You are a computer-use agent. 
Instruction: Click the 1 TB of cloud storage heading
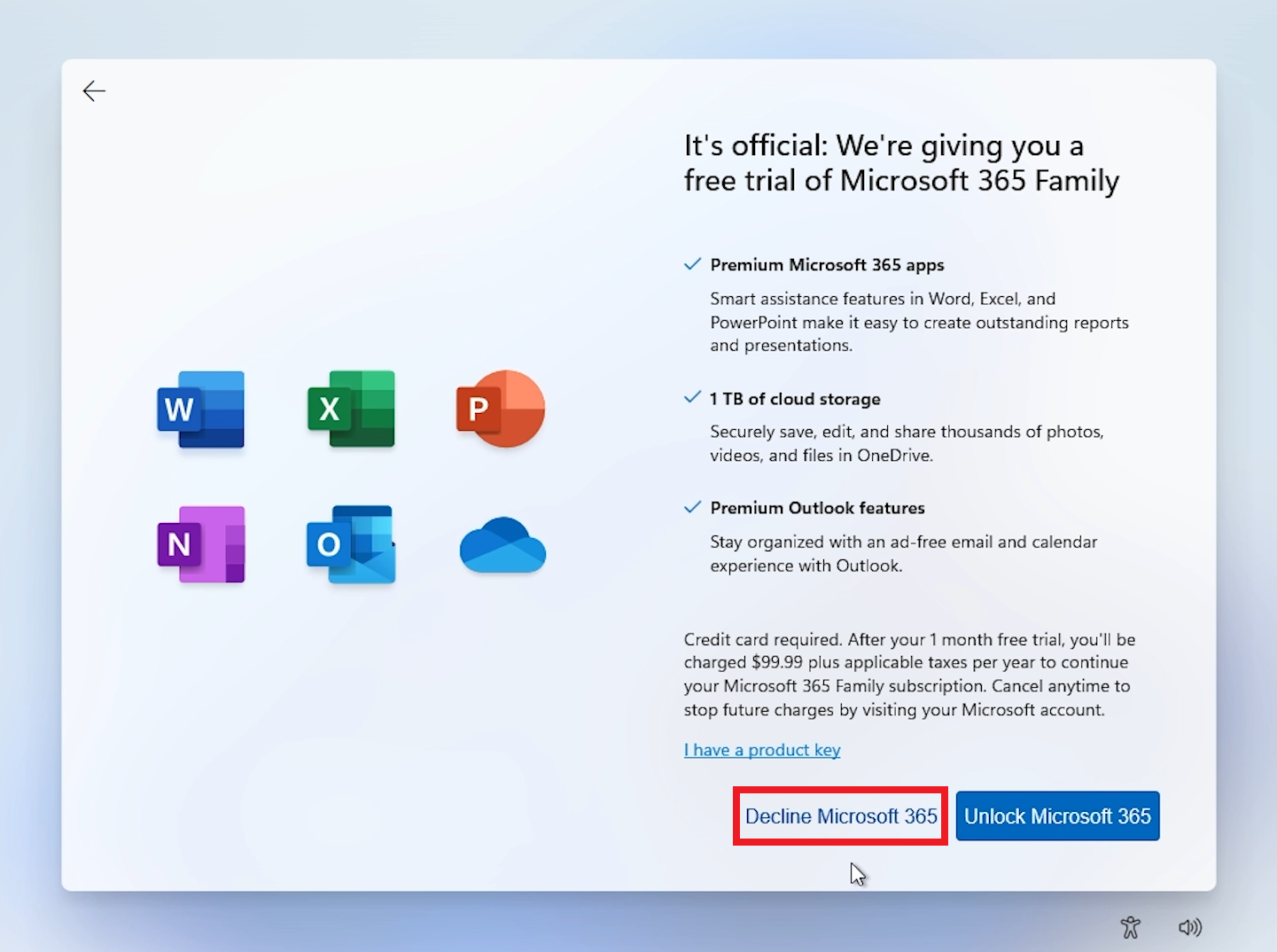794,399
